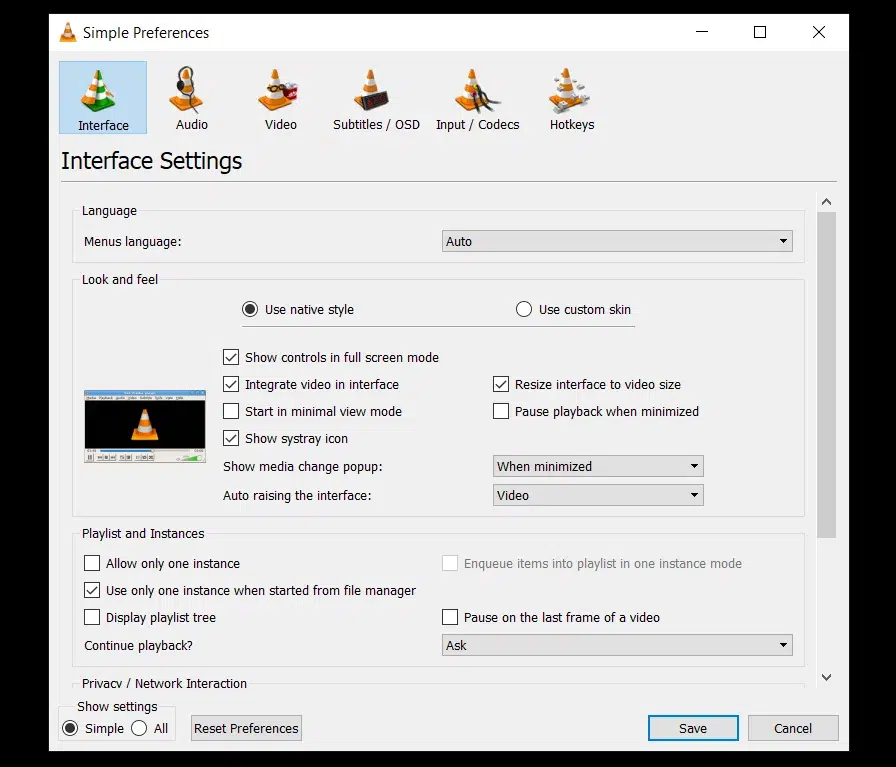Click the scrollbar down arrow
This screenshot has height=767, width=896.
click(826, 677)
